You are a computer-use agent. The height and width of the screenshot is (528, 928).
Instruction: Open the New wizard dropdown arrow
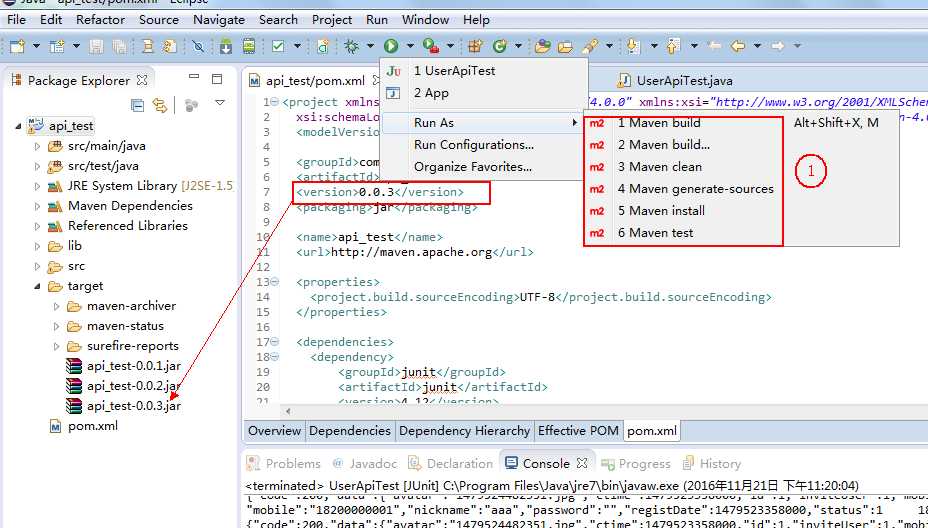36,46
